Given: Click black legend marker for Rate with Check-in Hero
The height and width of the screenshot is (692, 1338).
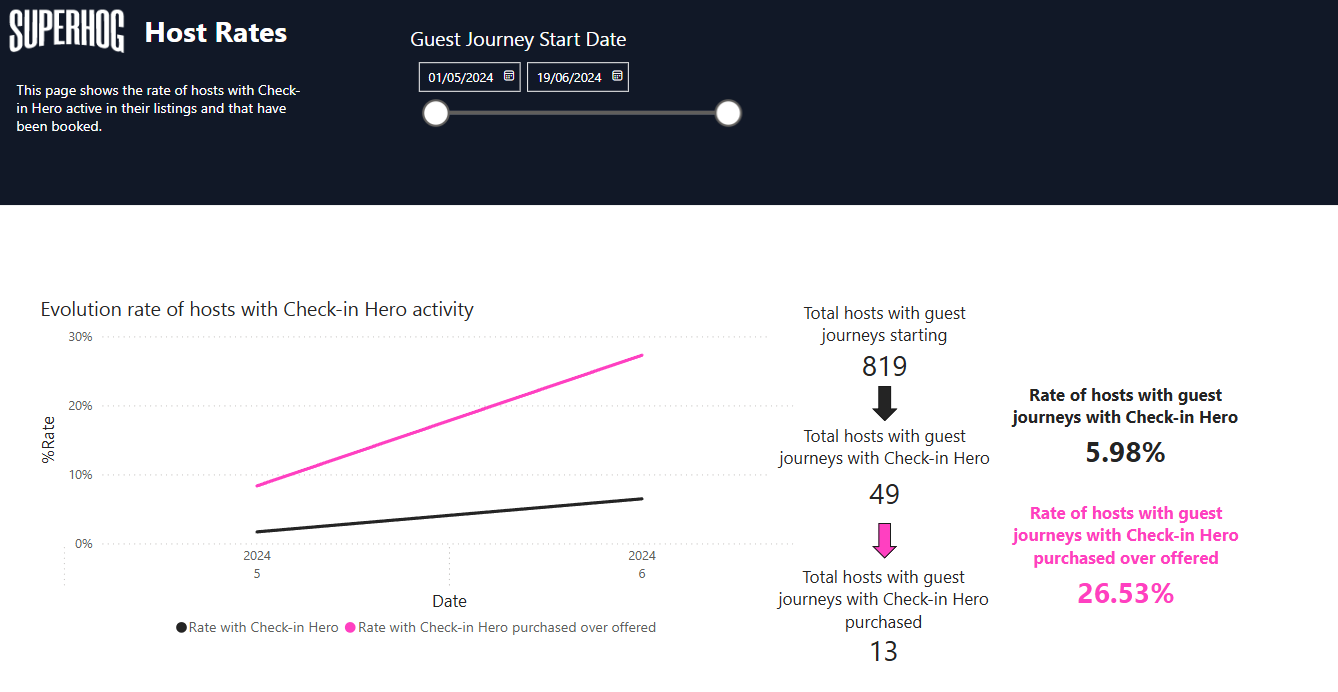Looking at the screenshot, I should tap(181, 628).
